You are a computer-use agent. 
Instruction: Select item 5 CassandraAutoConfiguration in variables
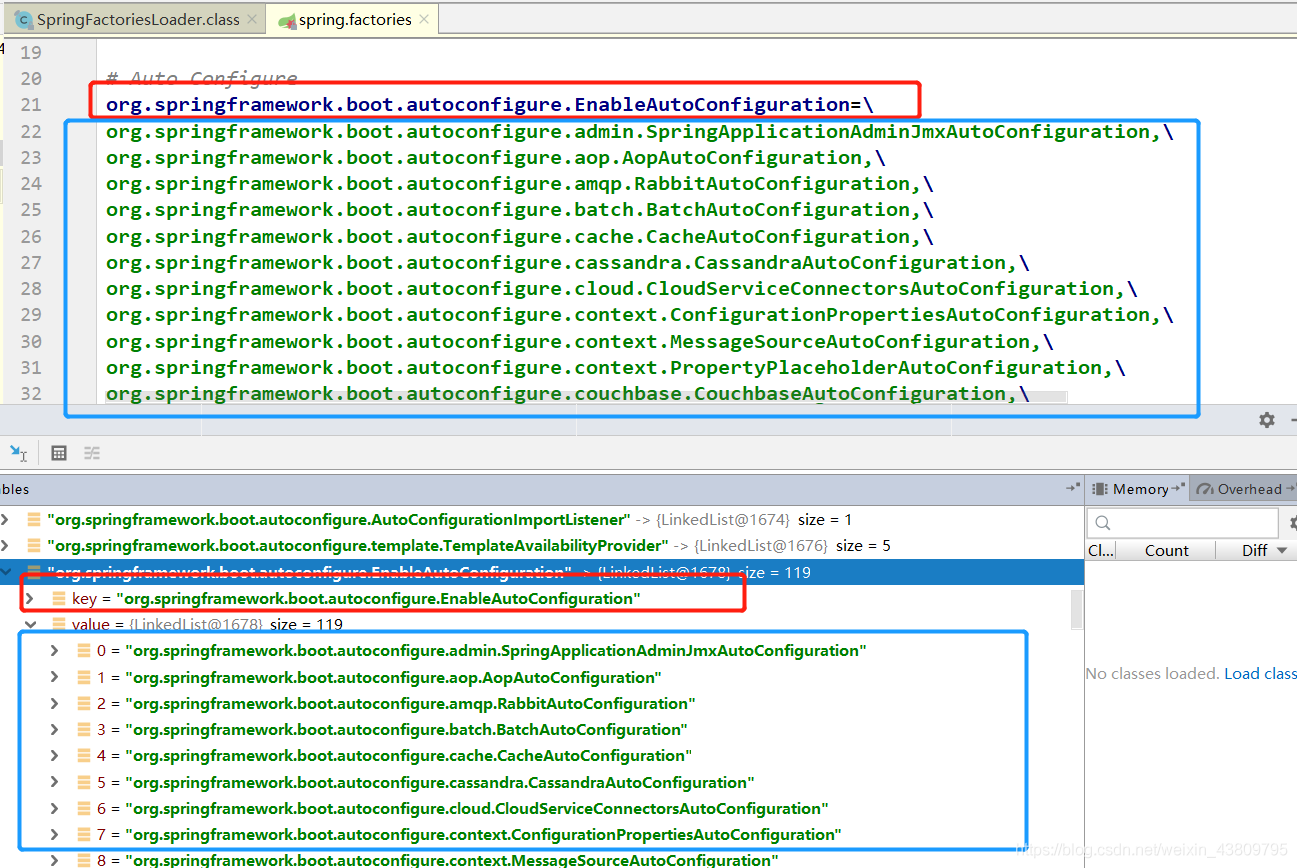click(439, 782)
